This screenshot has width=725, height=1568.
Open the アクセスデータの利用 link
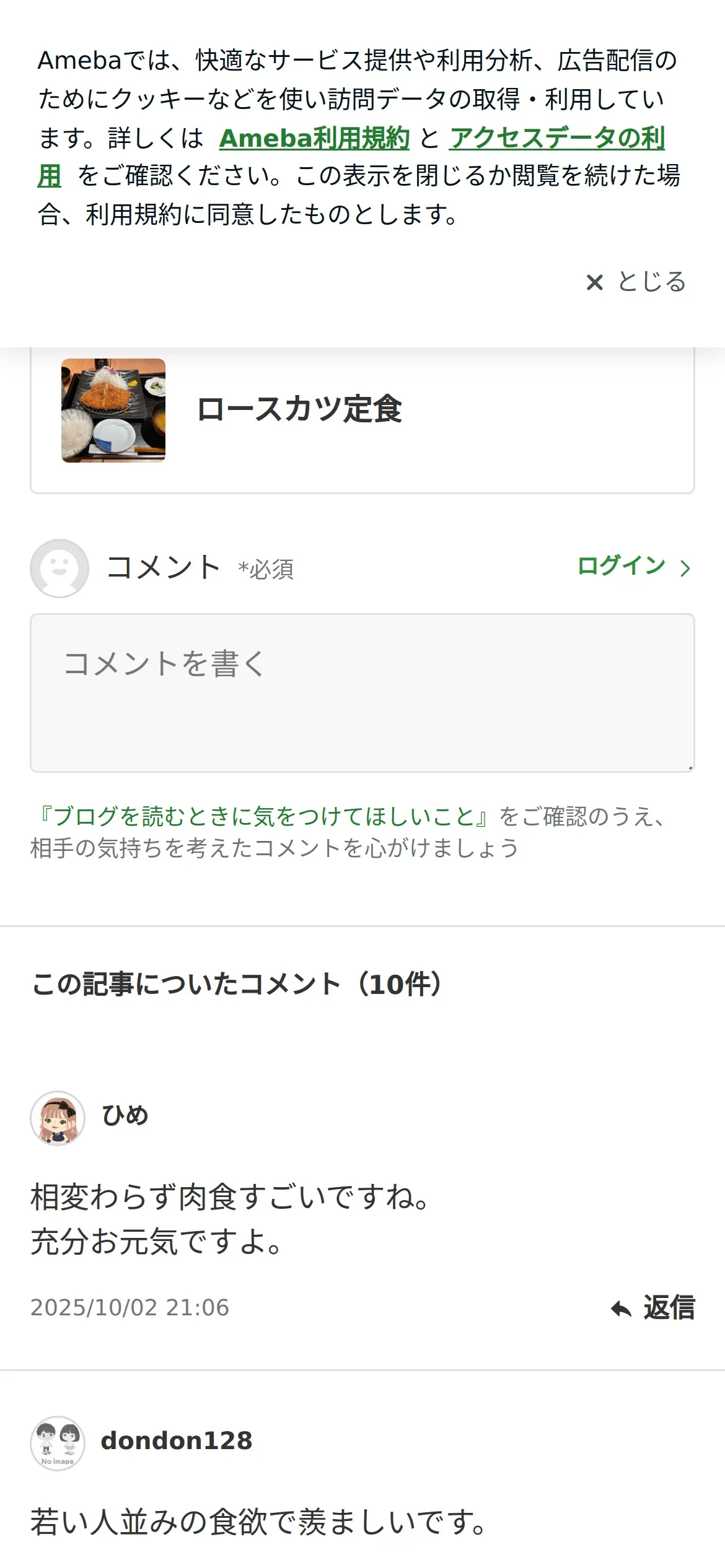click(x=556, y=137)
